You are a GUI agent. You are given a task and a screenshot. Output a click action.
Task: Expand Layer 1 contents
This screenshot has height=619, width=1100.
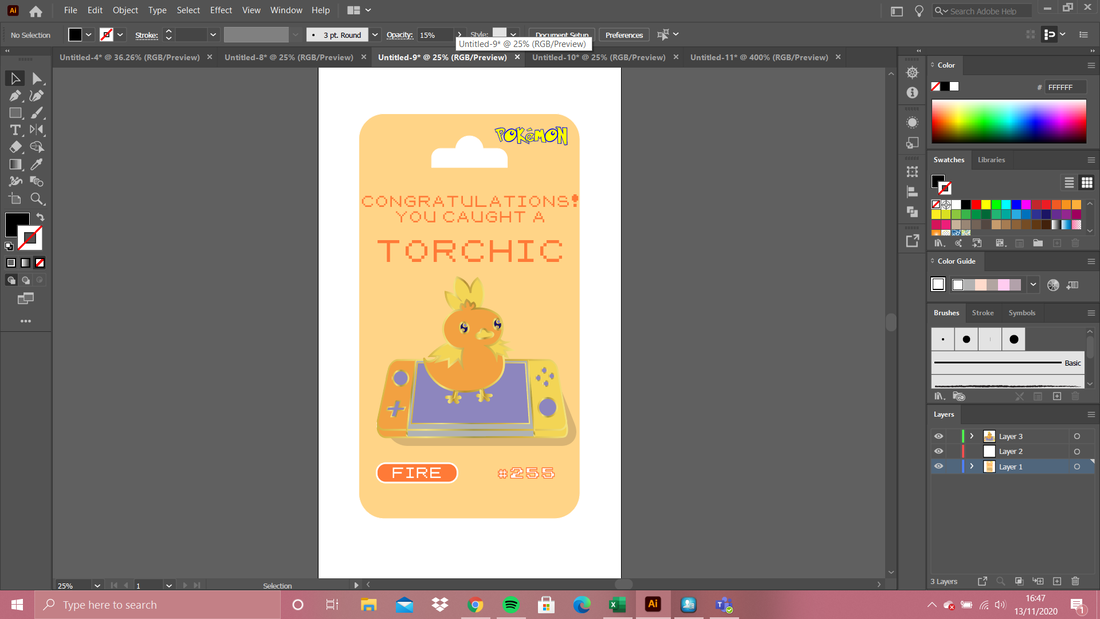pos(972,467)
